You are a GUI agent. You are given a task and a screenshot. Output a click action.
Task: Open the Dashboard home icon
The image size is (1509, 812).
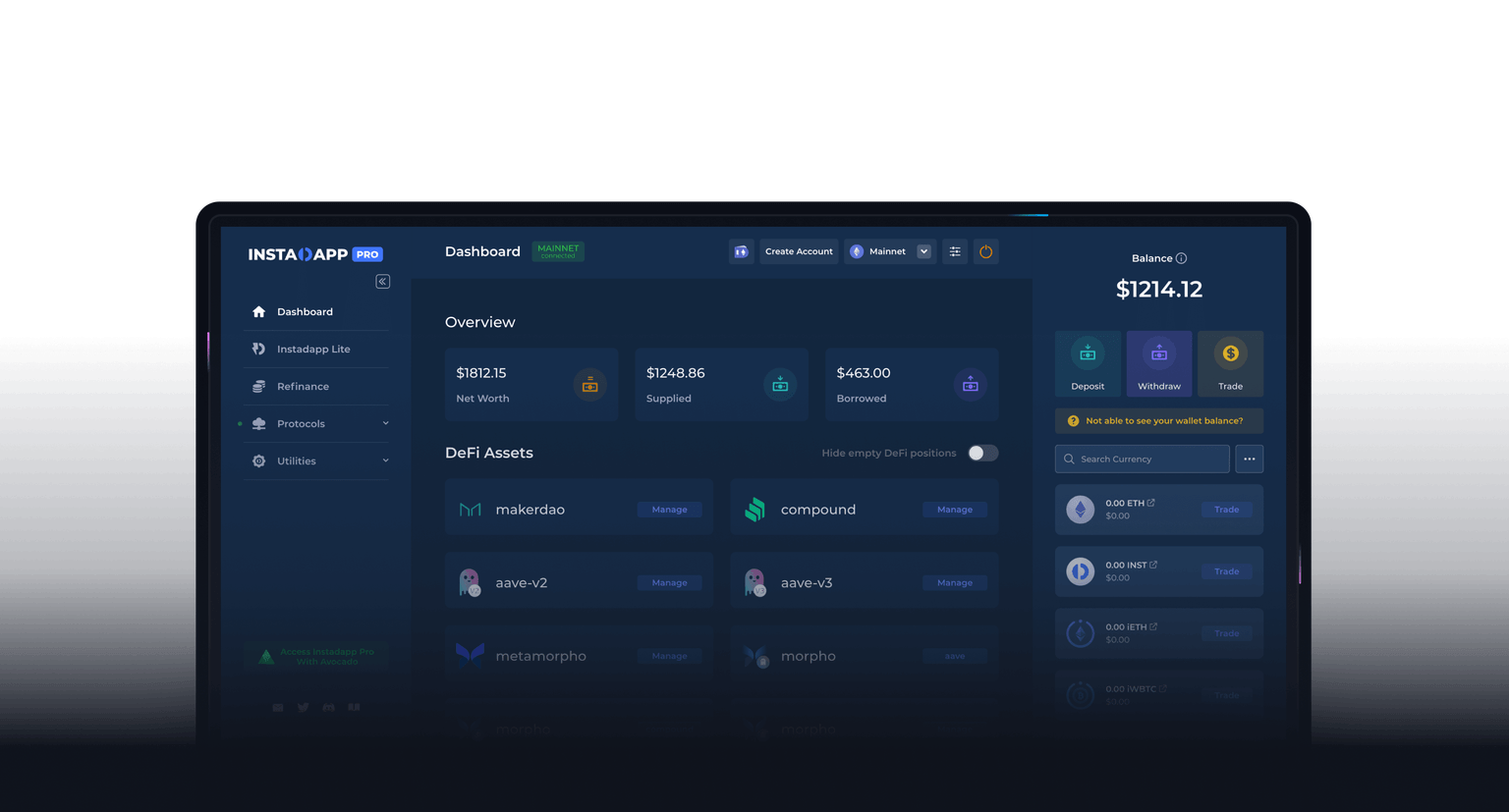[259, 312]
